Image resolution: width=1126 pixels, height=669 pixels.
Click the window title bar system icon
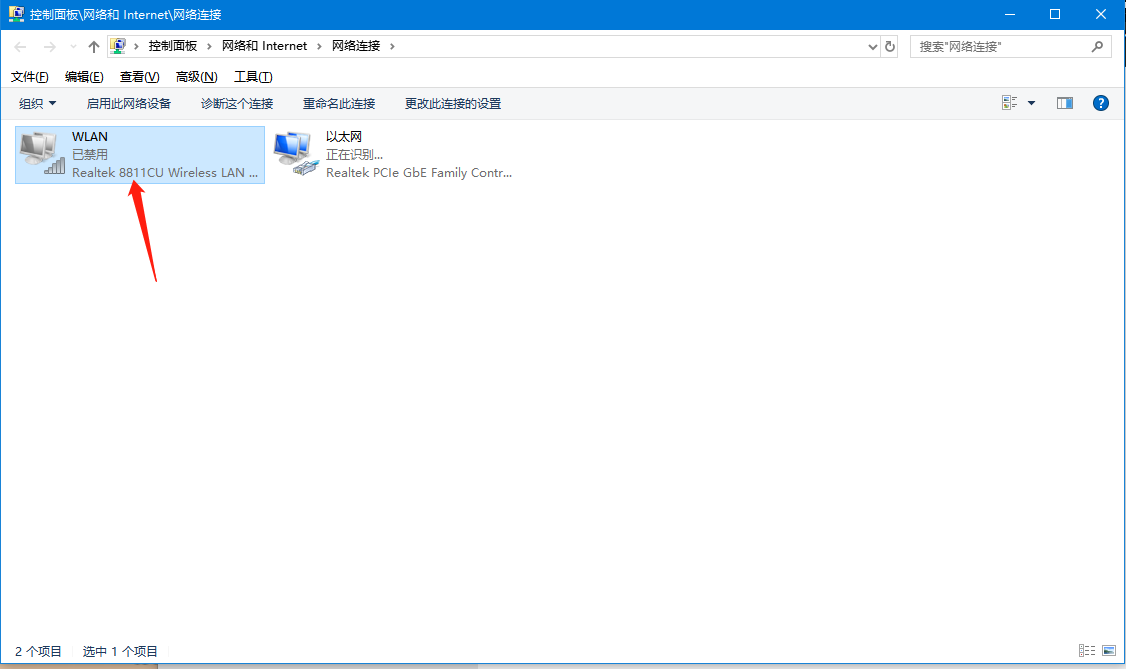point(16,14)
